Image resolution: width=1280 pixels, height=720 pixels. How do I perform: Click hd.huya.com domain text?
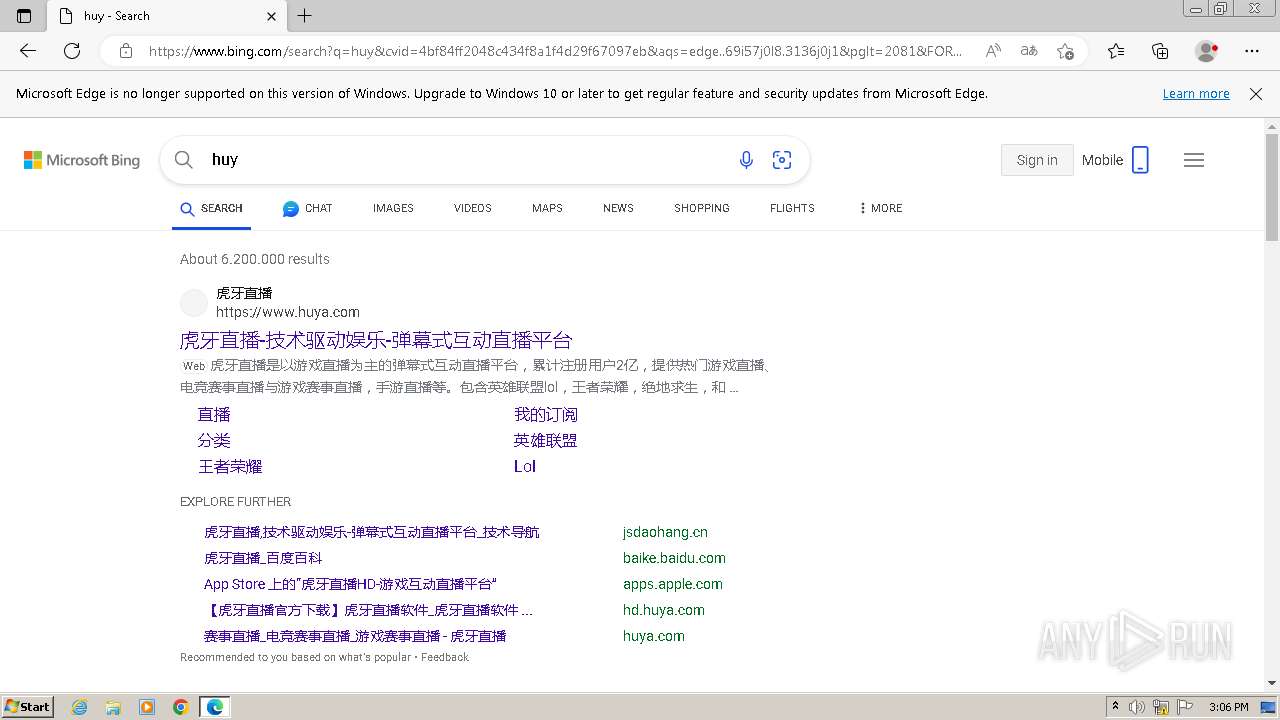pos(664,610)
